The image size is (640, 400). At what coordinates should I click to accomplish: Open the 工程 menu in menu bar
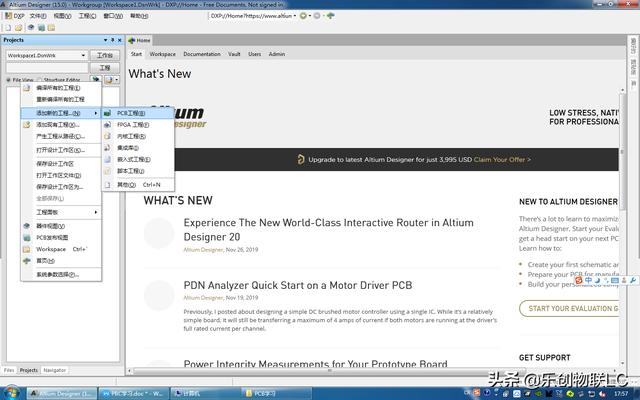[x=87, y=16]
